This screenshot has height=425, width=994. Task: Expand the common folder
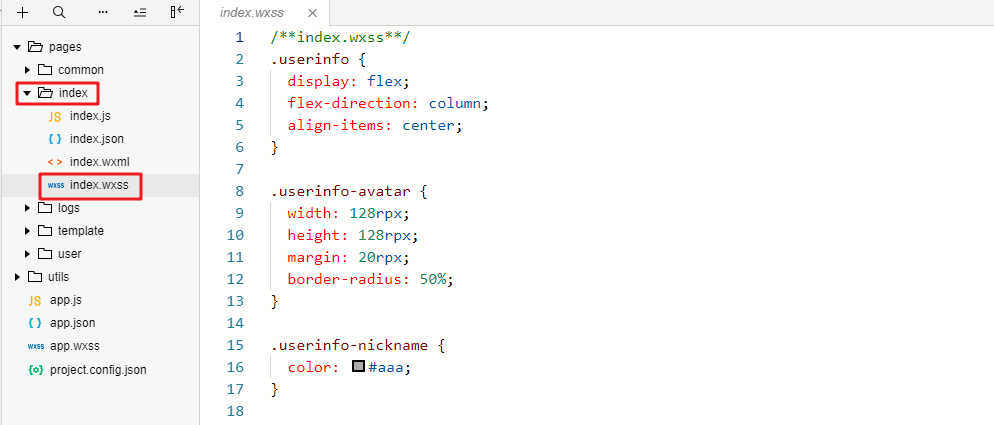point(29,70)
